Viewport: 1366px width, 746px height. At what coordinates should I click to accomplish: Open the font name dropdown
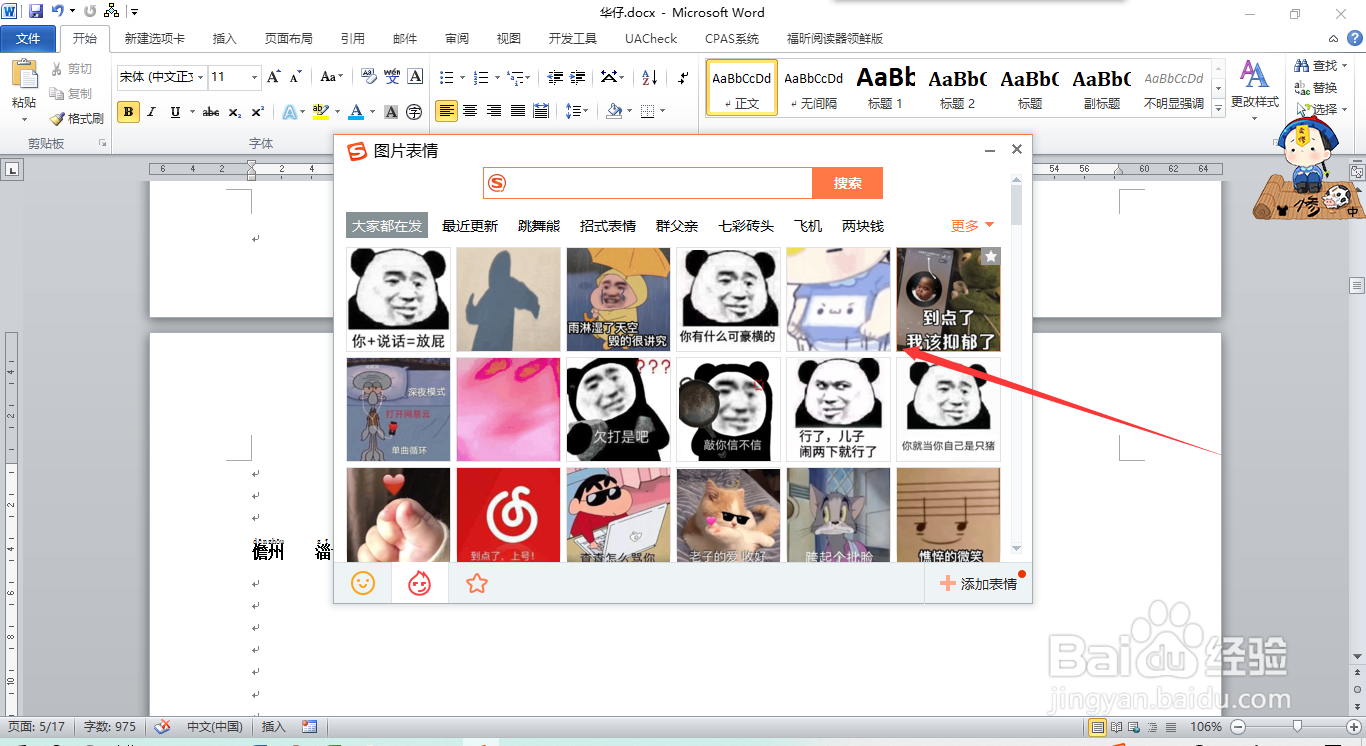201,77
